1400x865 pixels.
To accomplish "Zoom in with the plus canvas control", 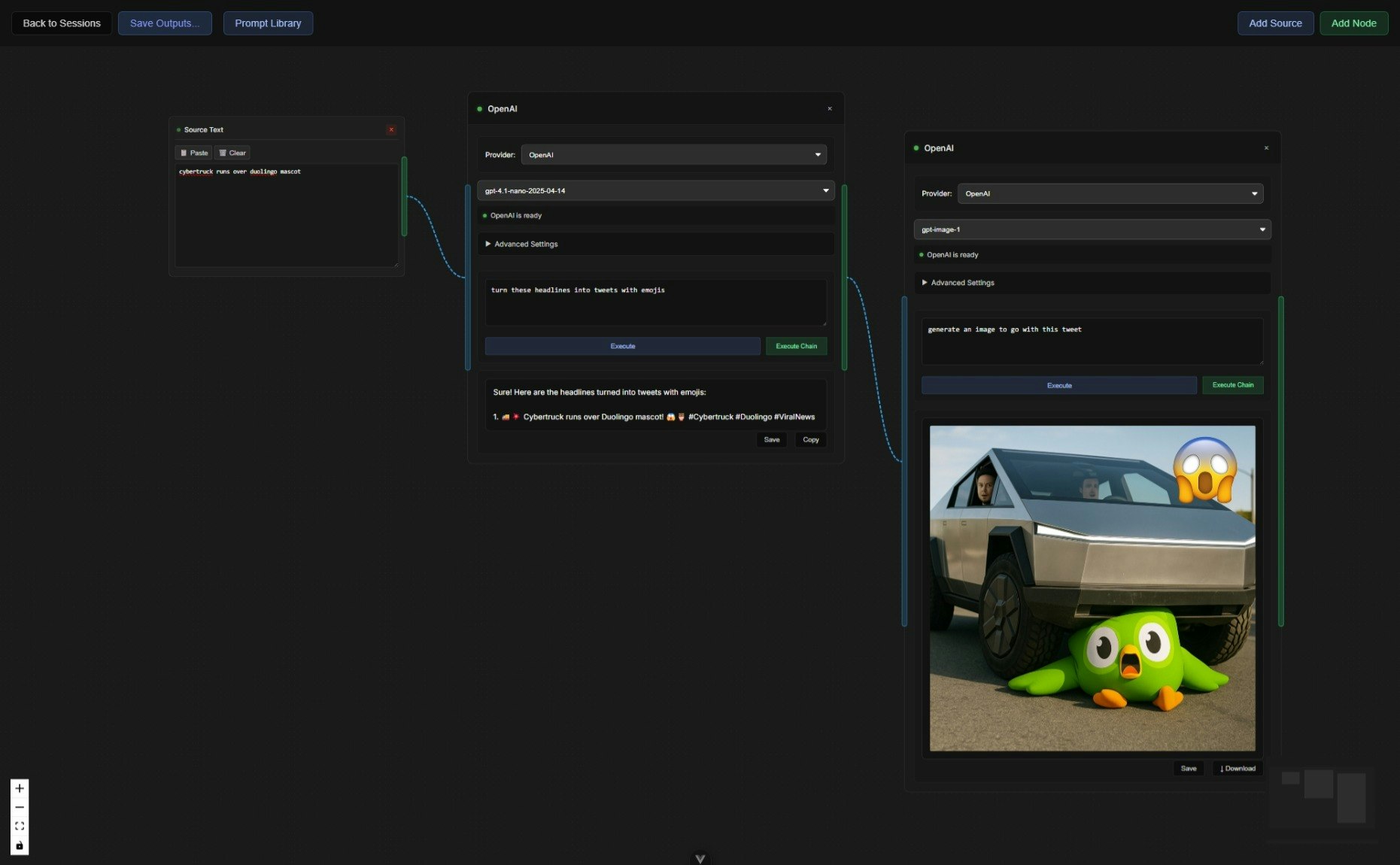I will (x=20, y=788).
